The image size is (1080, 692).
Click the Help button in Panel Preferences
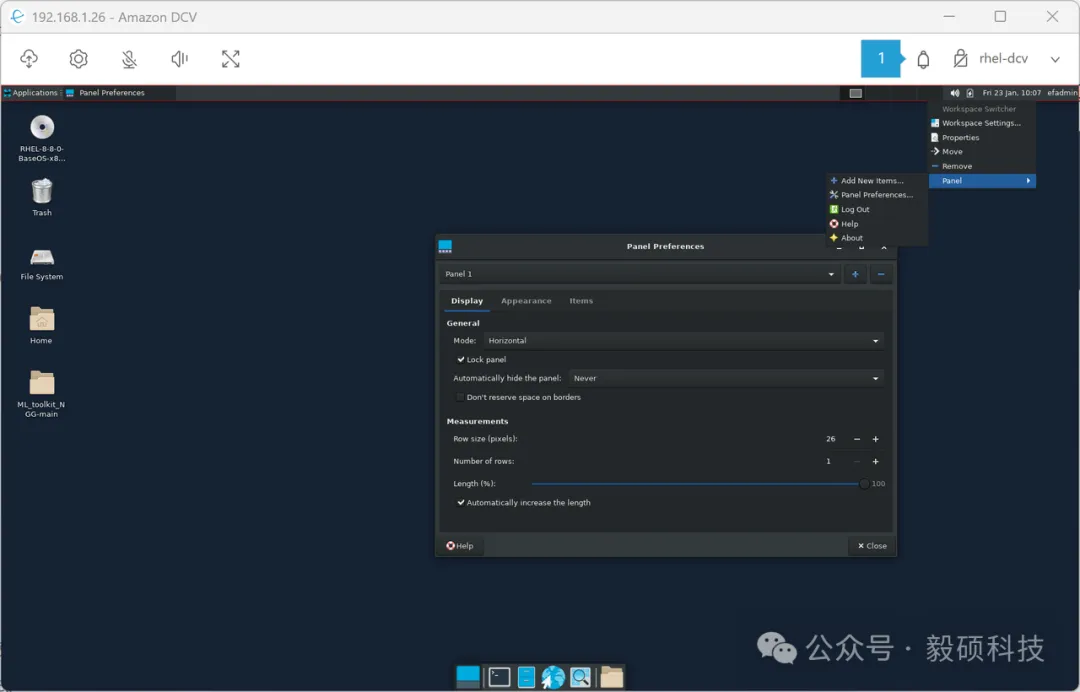461,546
